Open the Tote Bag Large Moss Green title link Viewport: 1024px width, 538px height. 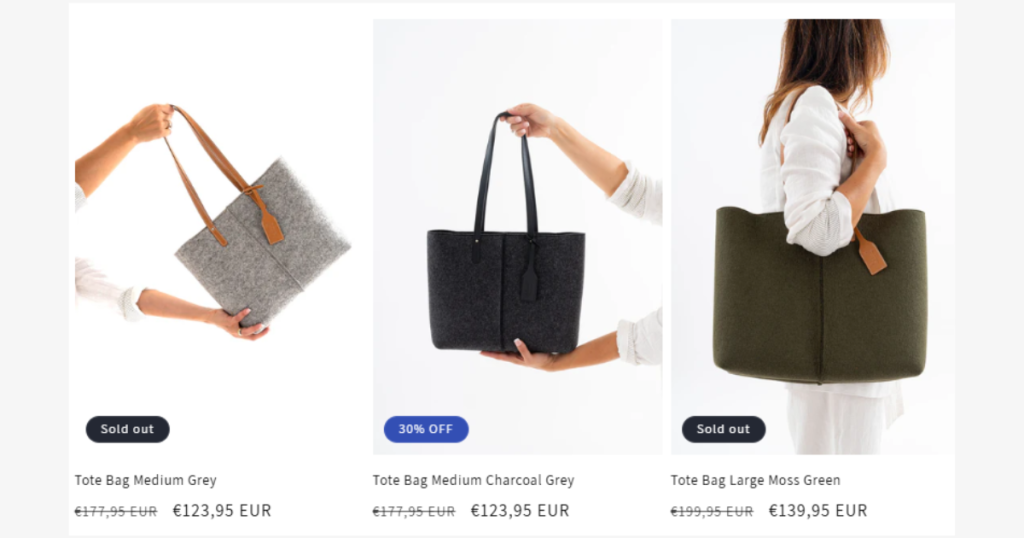(756, 481)
